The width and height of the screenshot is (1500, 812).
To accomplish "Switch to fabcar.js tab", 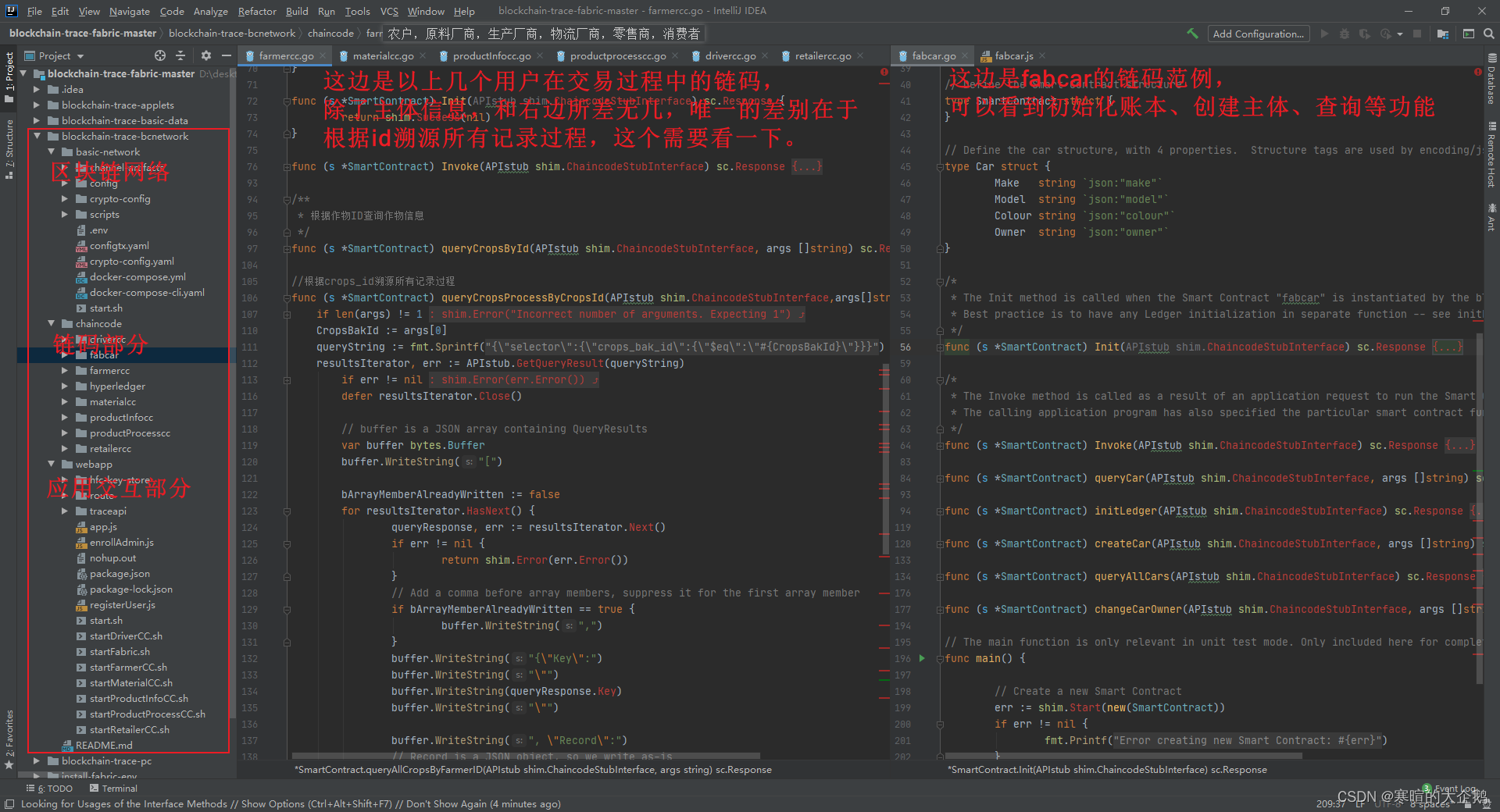I will (x=1013, y=55).
